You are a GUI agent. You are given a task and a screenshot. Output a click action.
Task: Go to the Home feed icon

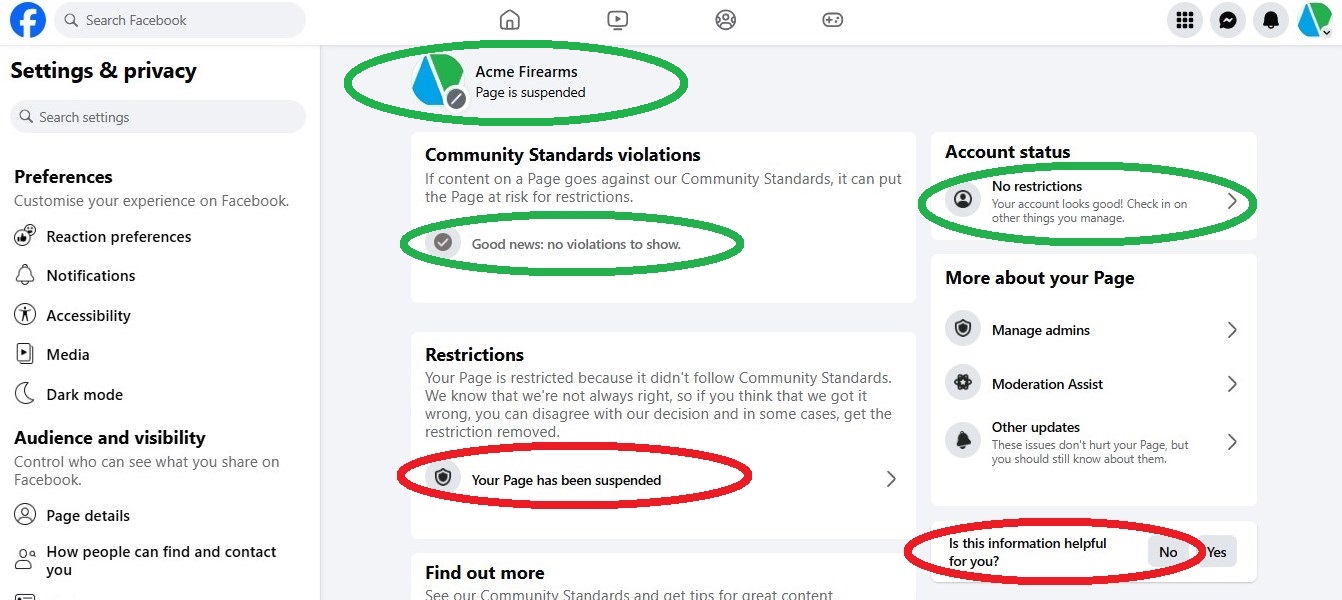pyautogui.click(x=510, y=20)
